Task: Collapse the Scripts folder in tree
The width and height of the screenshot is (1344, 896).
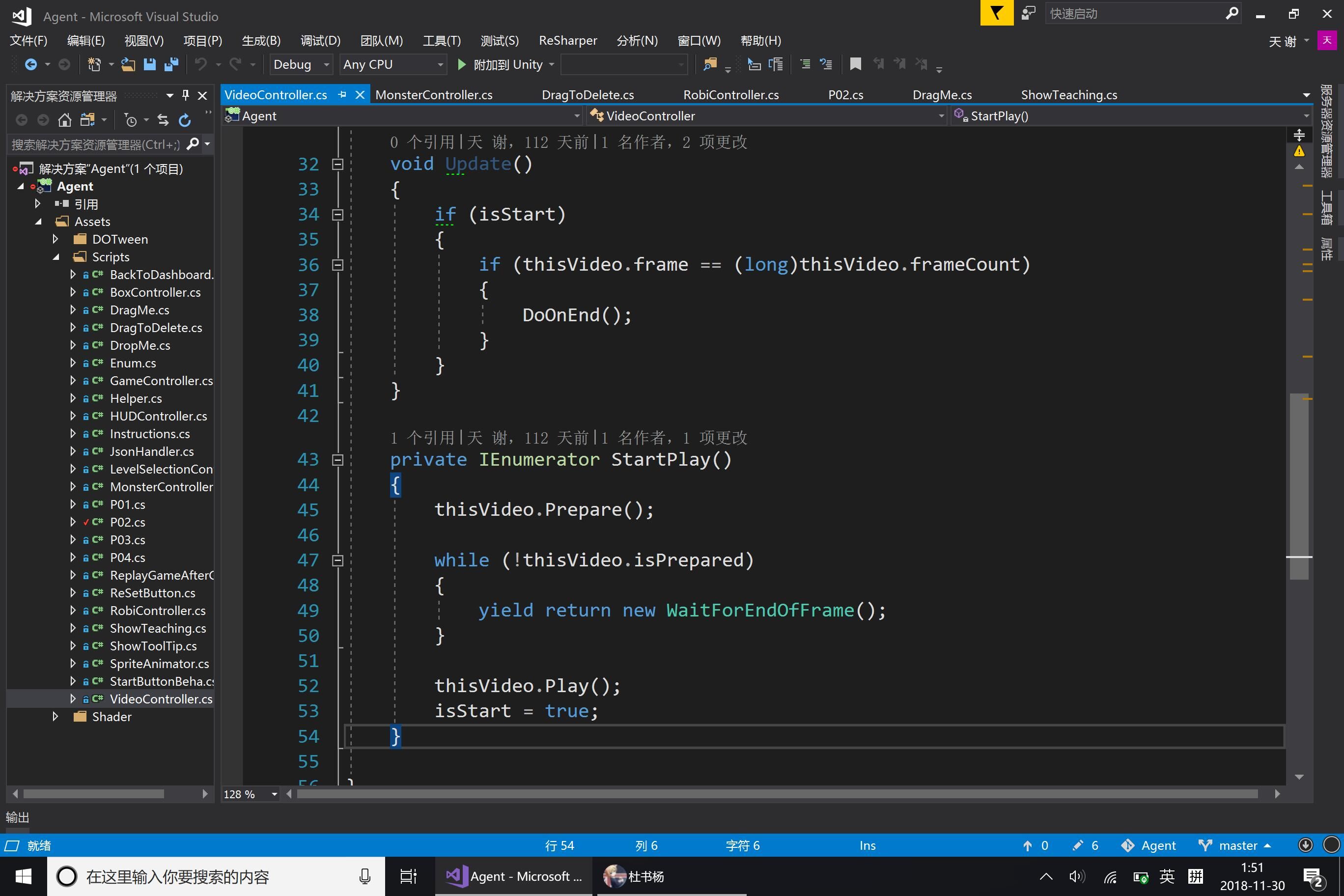Action: 56,257
